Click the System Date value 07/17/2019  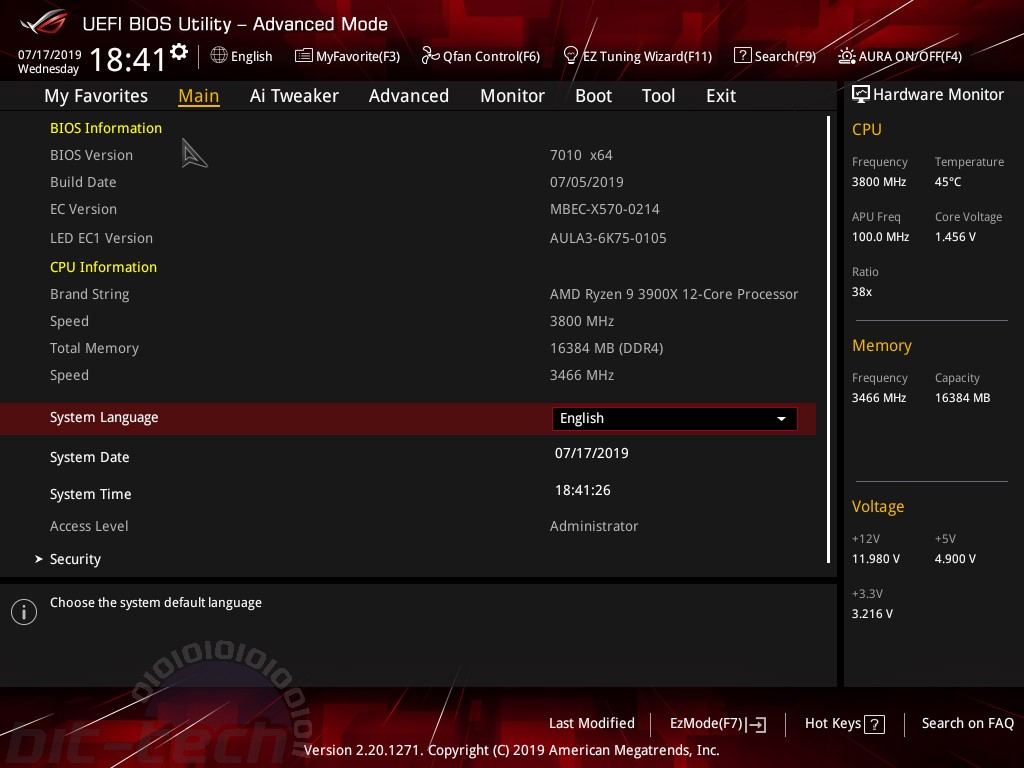click(592, 453)
